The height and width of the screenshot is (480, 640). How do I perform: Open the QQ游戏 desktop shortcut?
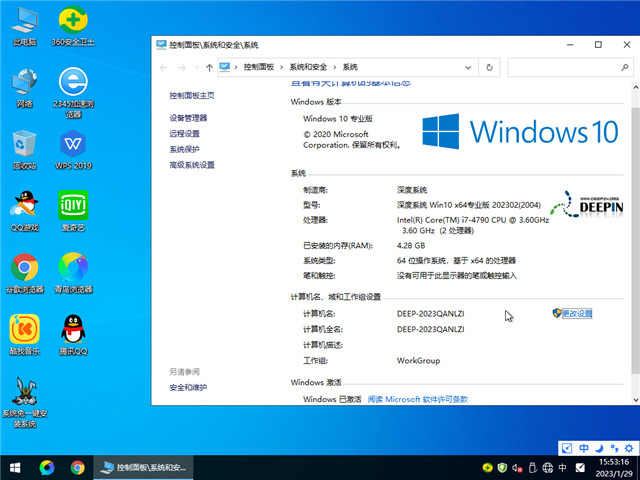24,211
